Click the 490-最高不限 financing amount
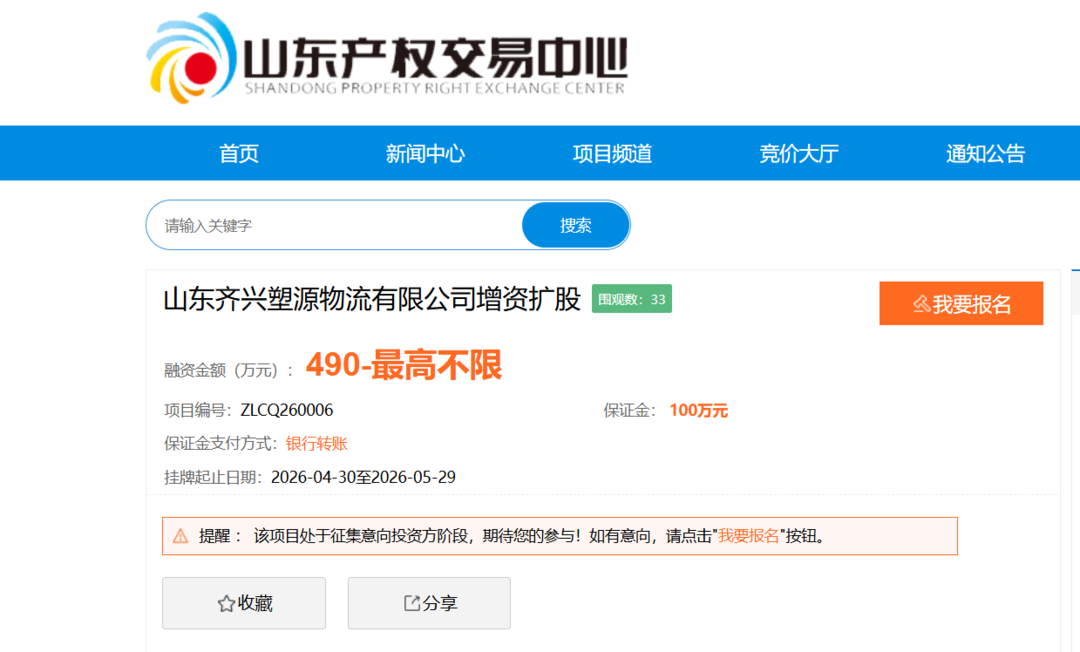Screen dimensions: 1080x652 [x=404, y=365]
